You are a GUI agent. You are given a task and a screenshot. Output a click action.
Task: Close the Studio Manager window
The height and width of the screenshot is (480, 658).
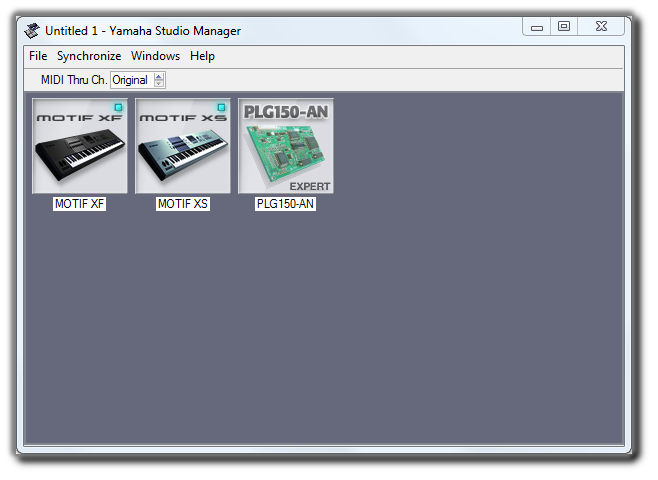click(601, 26)
